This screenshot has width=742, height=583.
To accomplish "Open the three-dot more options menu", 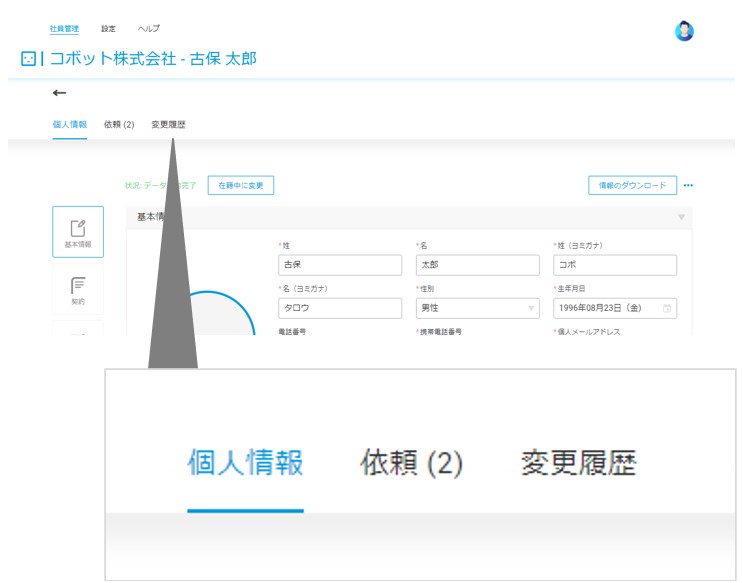I will [688, 186].
